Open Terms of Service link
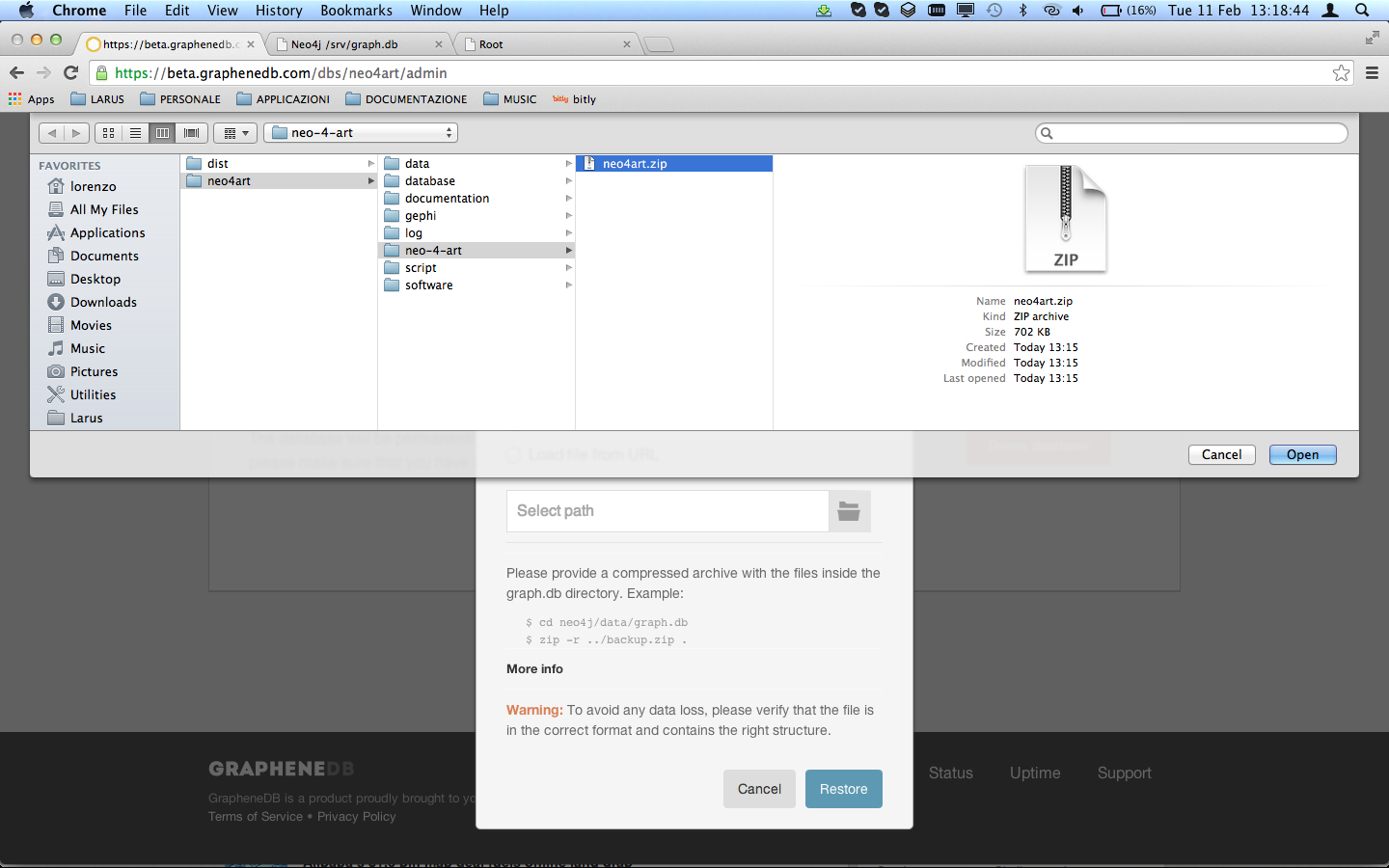This screenshot has height=868, width=1389. tap(256, 816)
